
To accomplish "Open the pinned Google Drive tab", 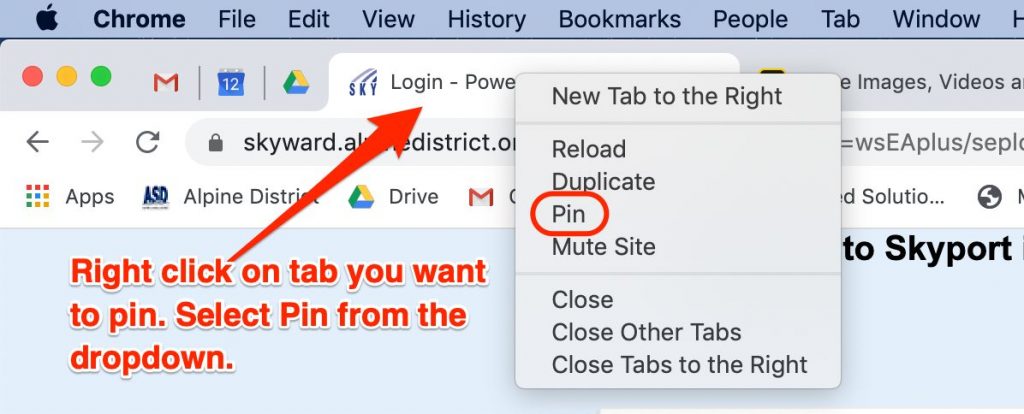I will click(296, 82).
